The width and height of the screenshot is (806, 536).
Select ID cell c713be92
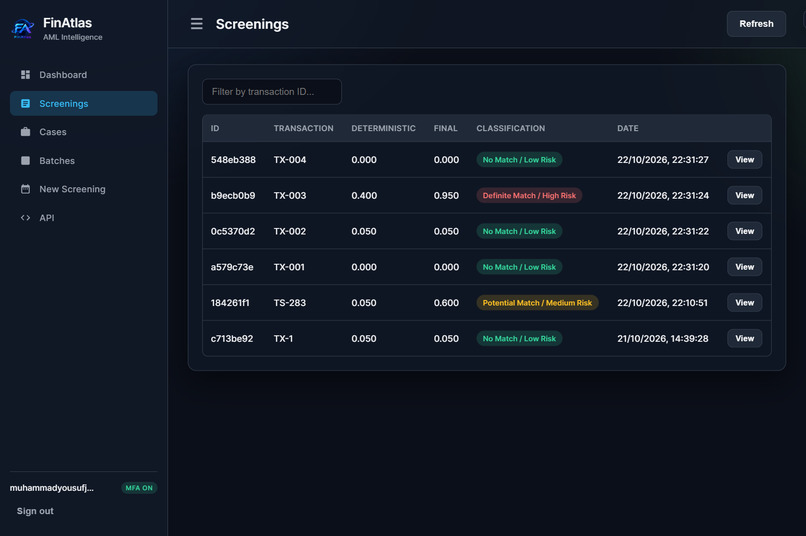point(232,338)
